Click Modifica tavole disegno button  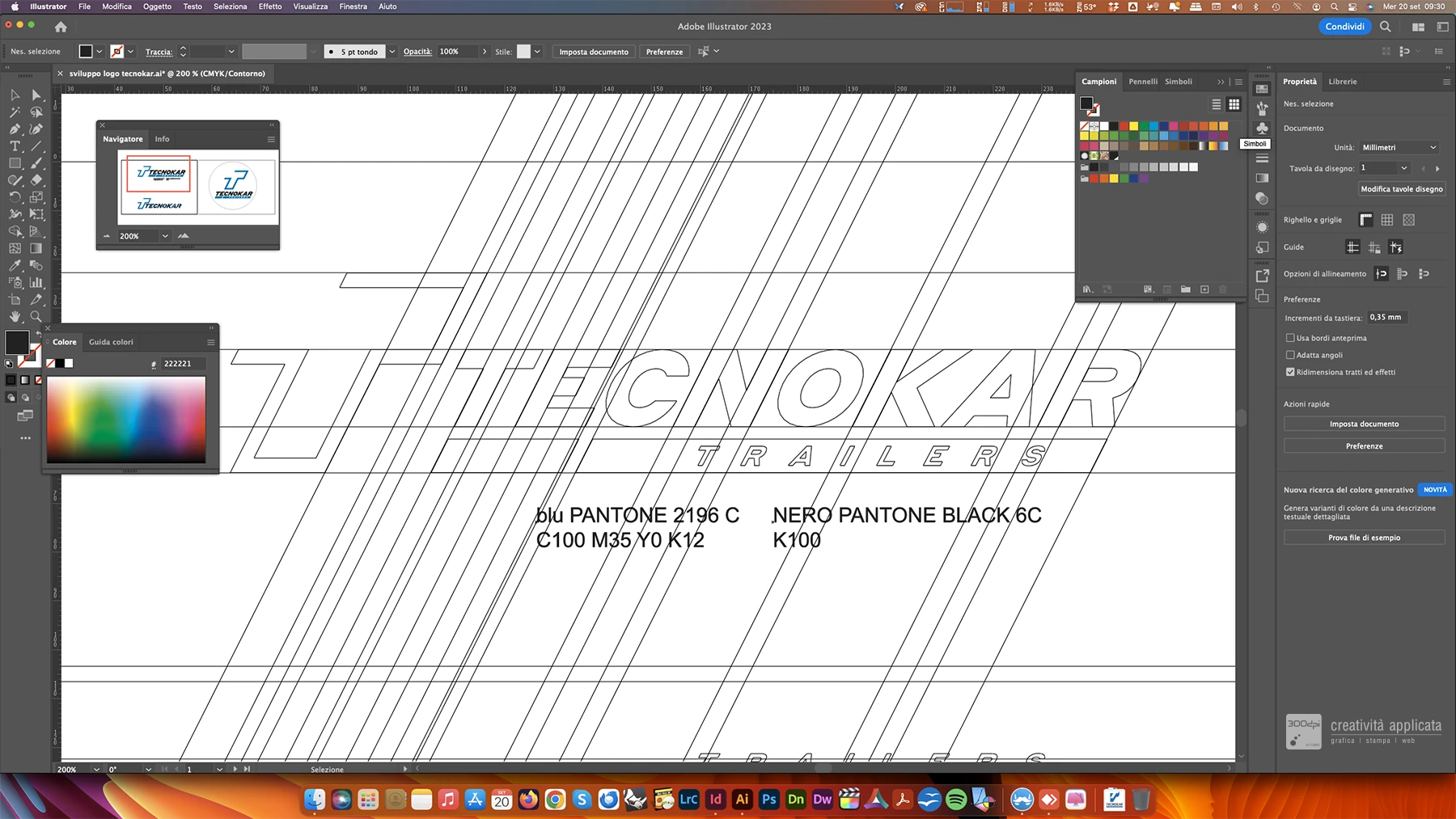(1402, 189)
